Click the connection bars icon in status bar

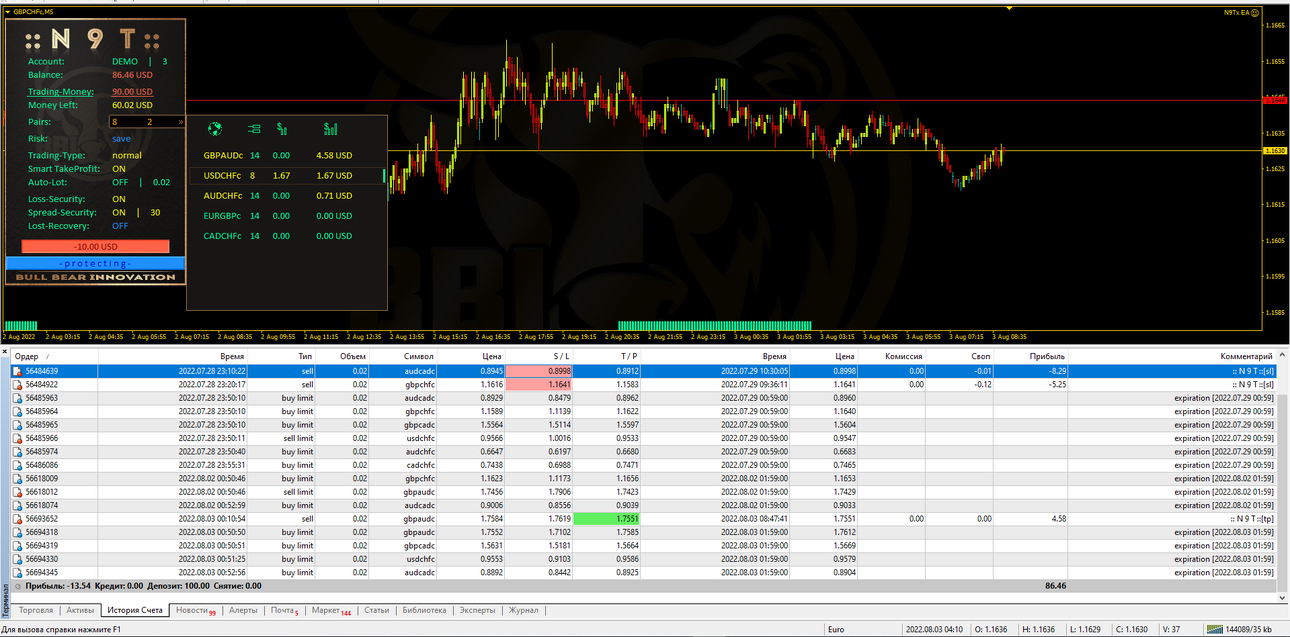point(1214,630)
